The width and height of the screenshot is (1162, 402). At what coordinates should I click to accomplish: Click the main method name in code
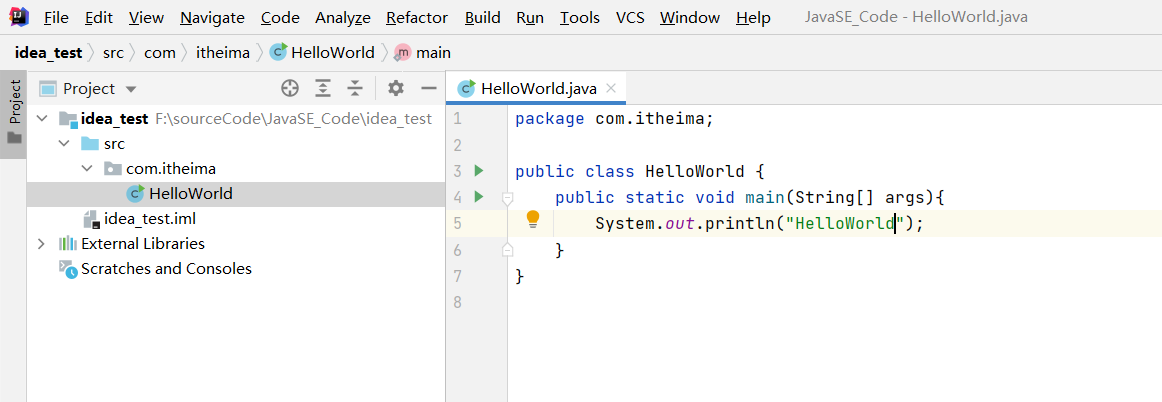765,197
